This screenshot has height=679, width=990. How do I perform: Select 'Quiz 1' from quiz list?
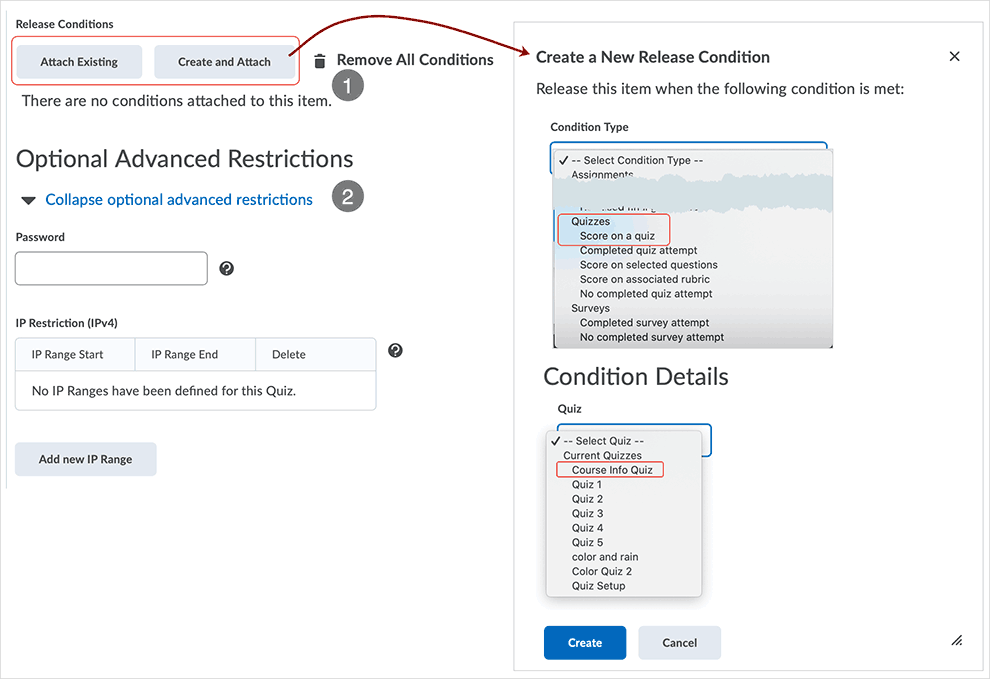point(587,484)
